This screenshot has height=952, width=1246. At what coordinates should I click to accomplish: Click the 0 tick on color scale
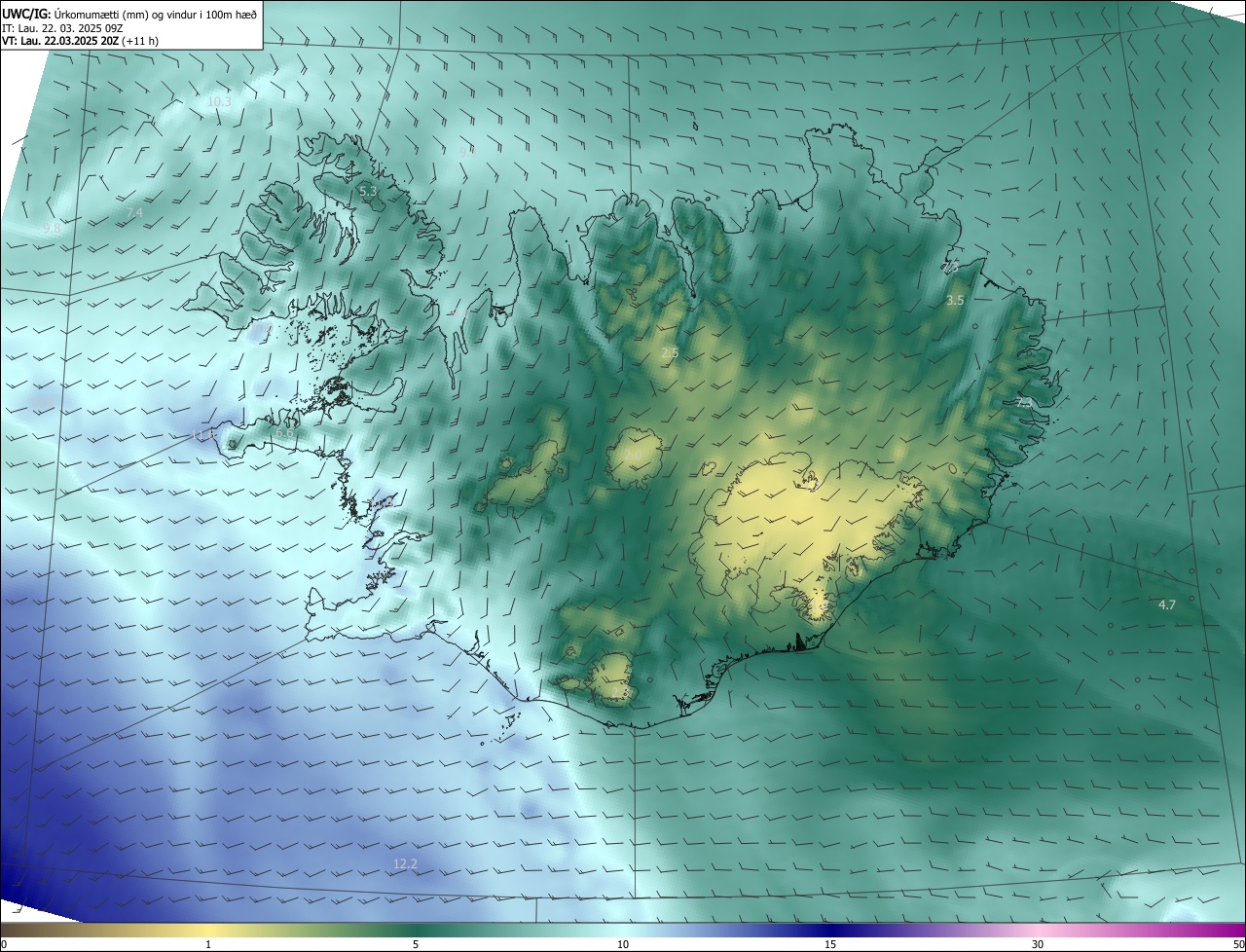click(4, 944)
